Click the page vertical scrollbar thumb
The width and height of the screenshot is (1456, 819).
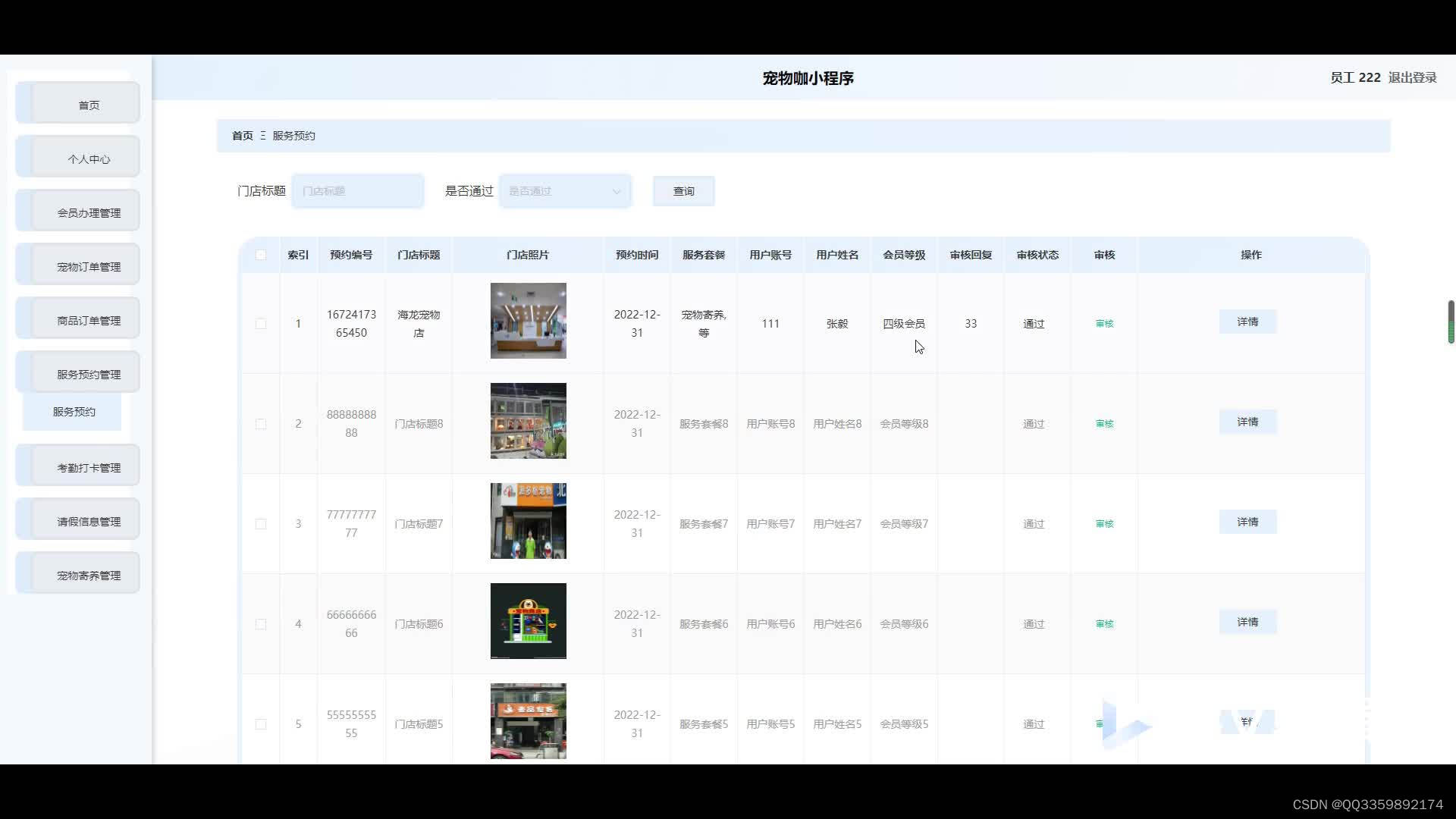[1451, 322]
